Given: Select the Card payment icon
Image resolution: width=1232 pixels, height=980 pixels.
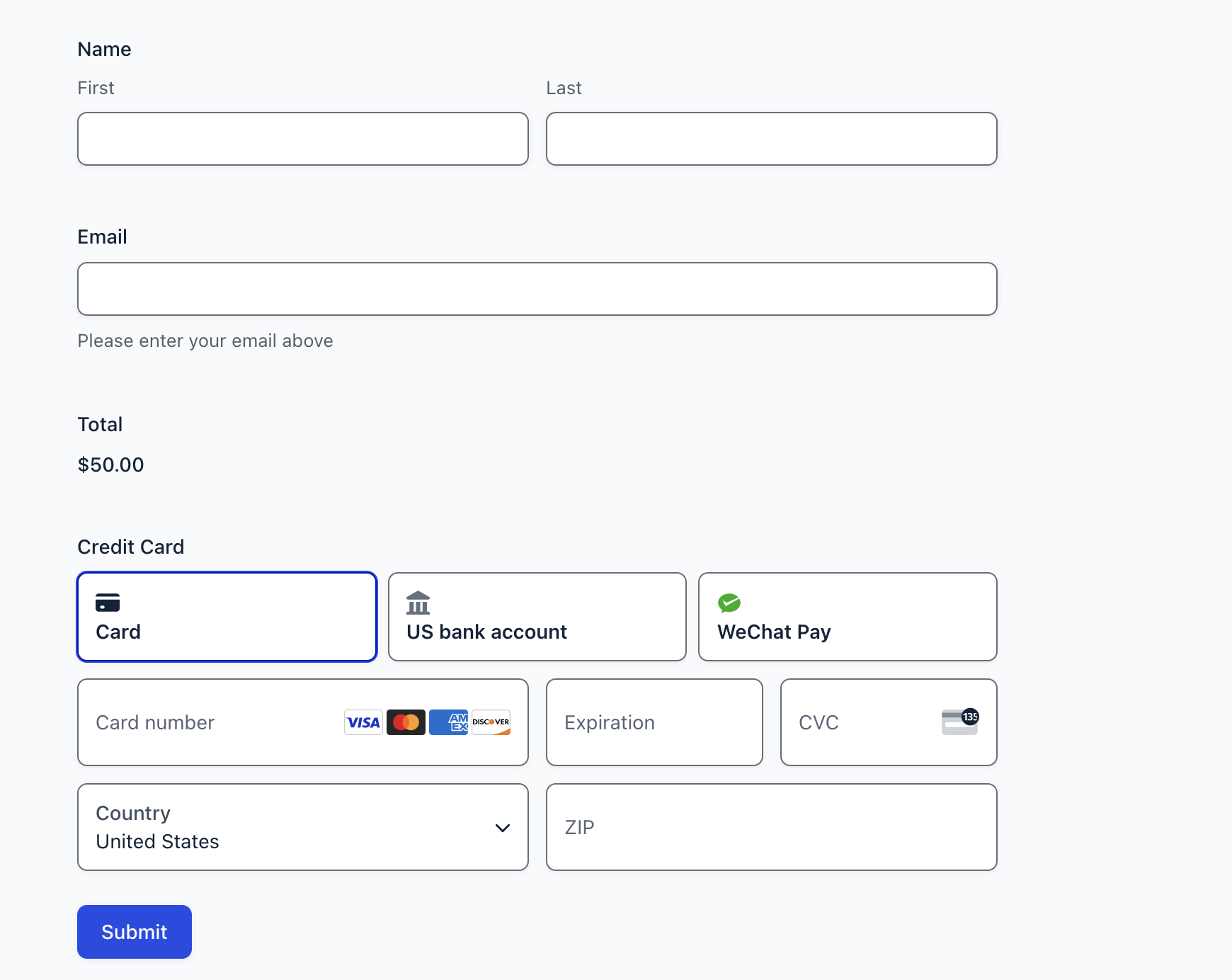Looking at the screenshot, I should [108, 603].
